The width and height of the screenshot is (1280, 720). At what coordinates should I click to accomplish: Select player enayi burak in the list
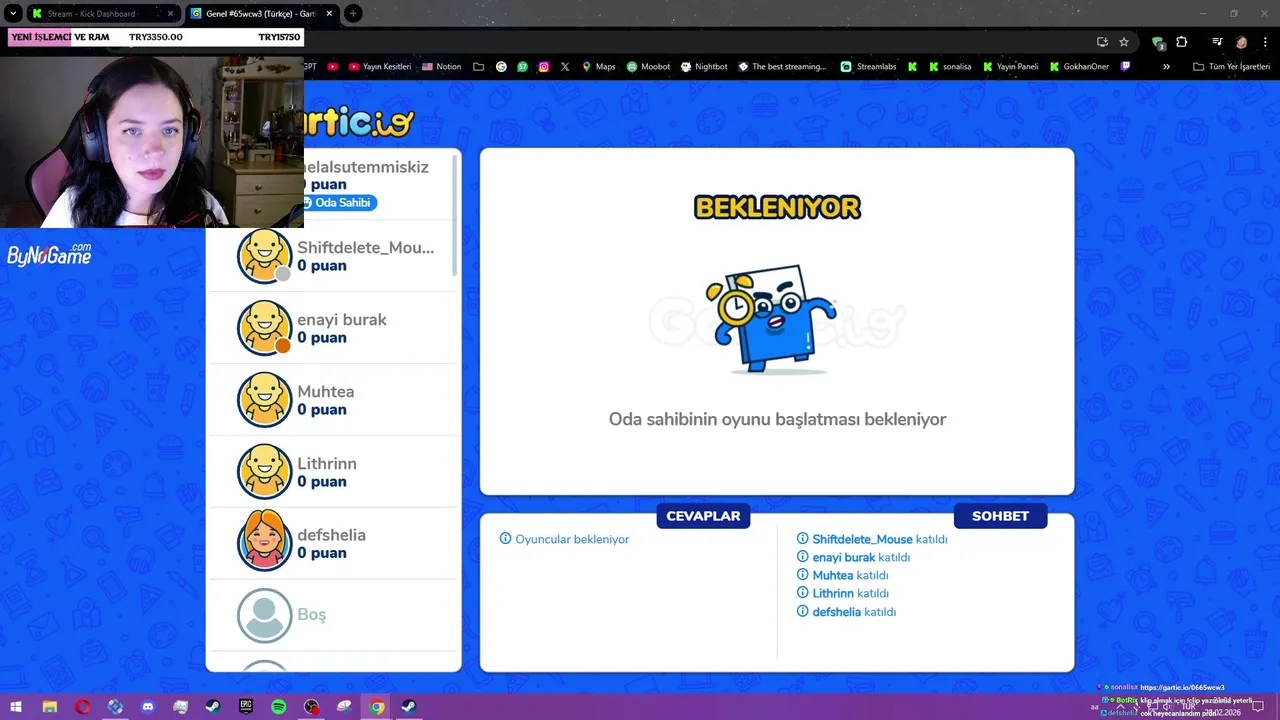pos(332,328)
